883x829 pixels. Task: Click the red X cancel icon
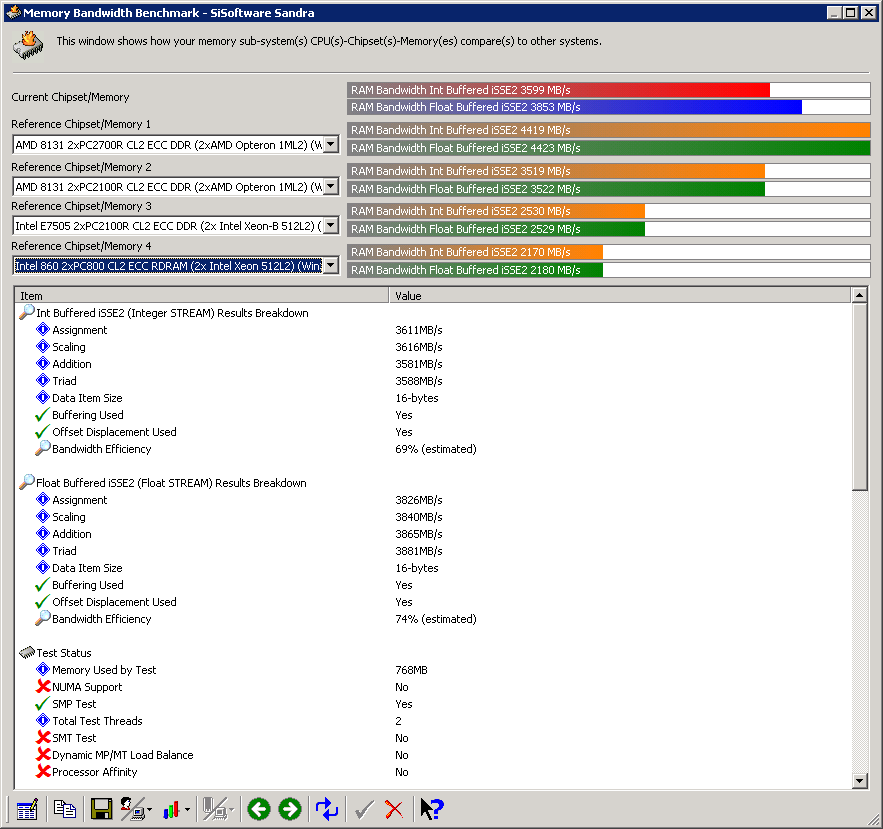[394, 810]
